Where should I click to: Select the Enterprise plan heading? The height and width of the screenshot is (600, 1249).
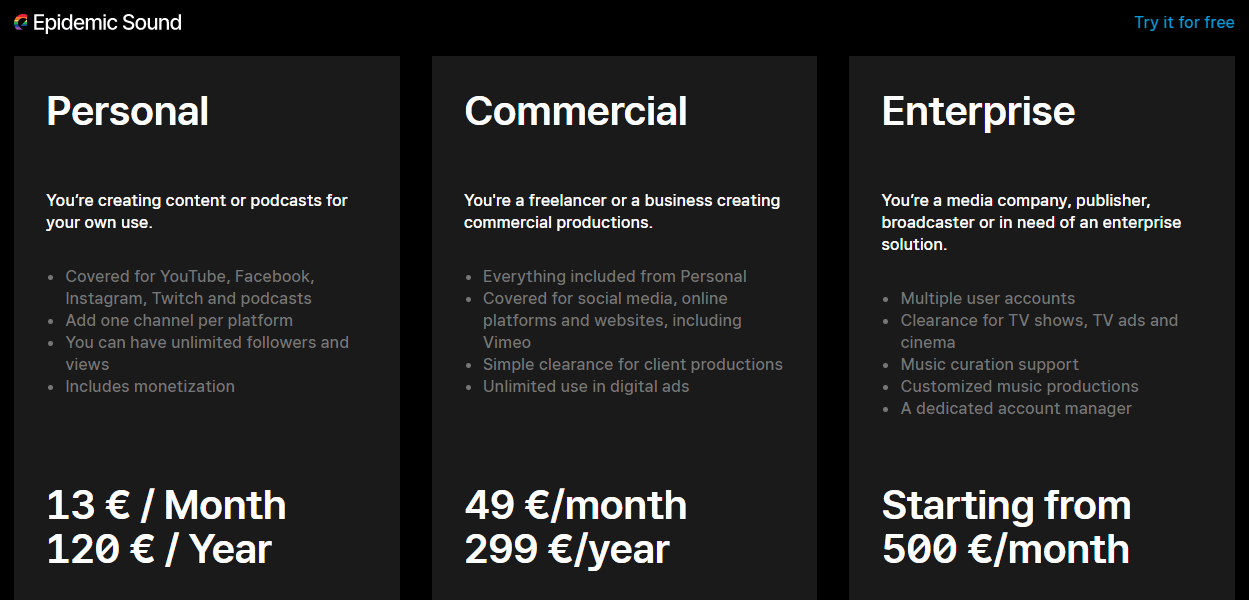pyautogui.click(x=978, y=111)
